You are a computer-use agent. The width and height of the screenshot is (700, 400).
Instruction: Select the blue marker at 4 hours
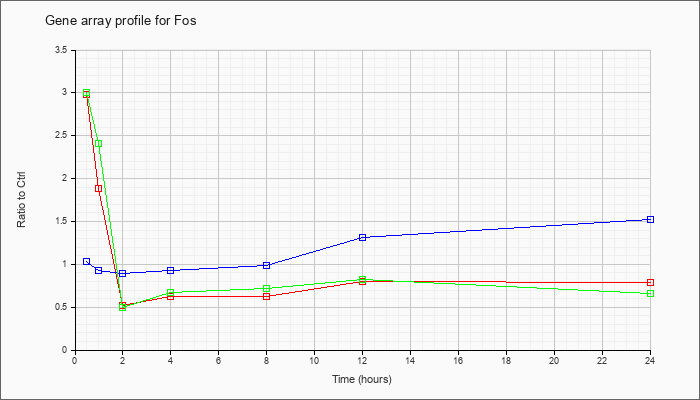[x=170, y=270]
